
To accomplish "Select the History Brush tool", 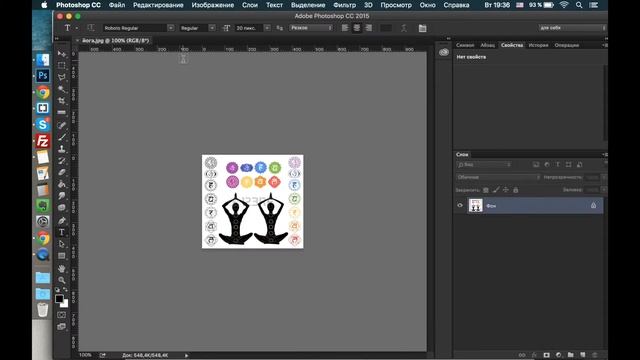I will click(x=62, y=161).
